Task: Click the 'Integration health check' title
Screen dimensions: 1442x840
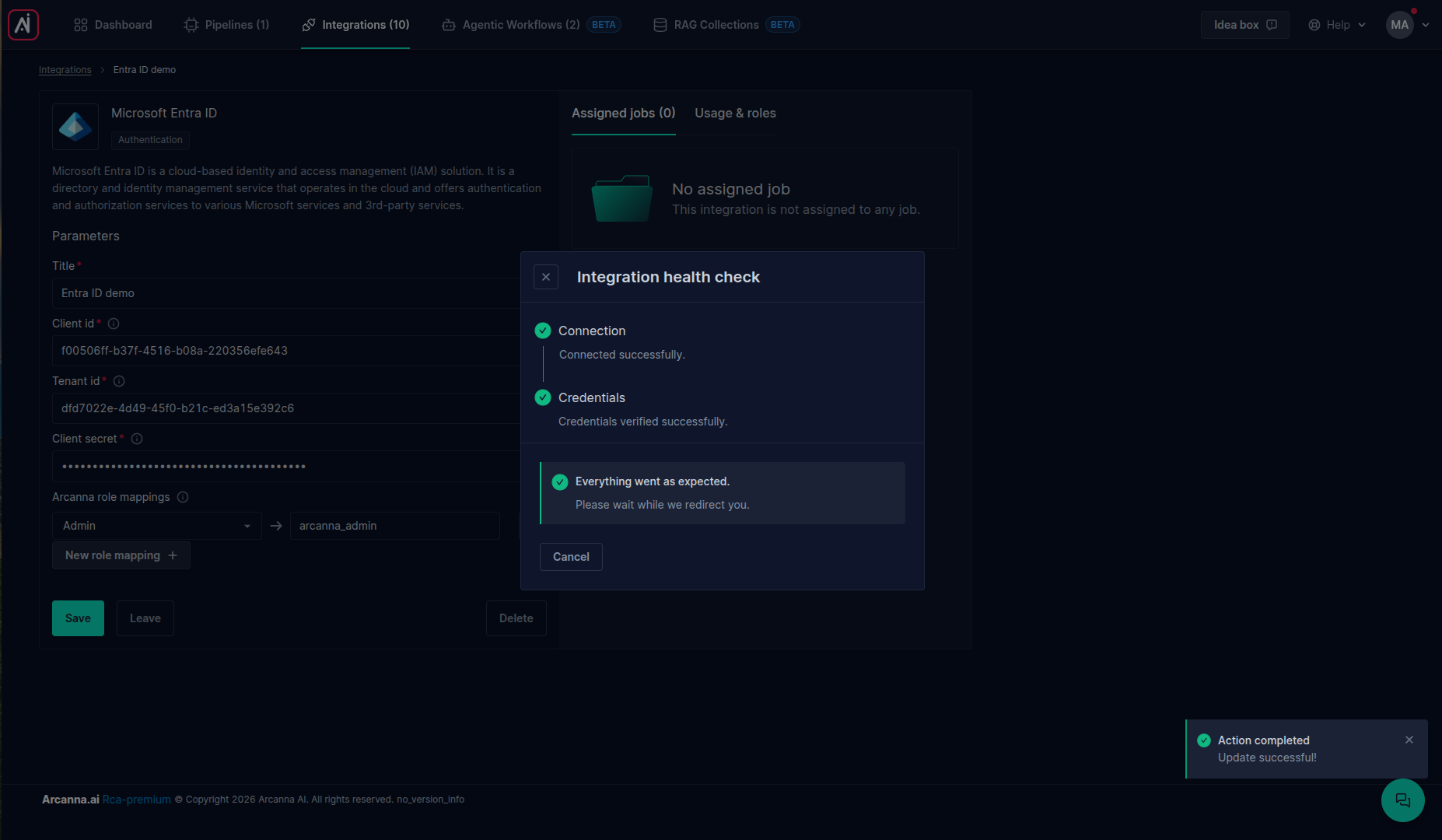Action: [x=668, y=277]
